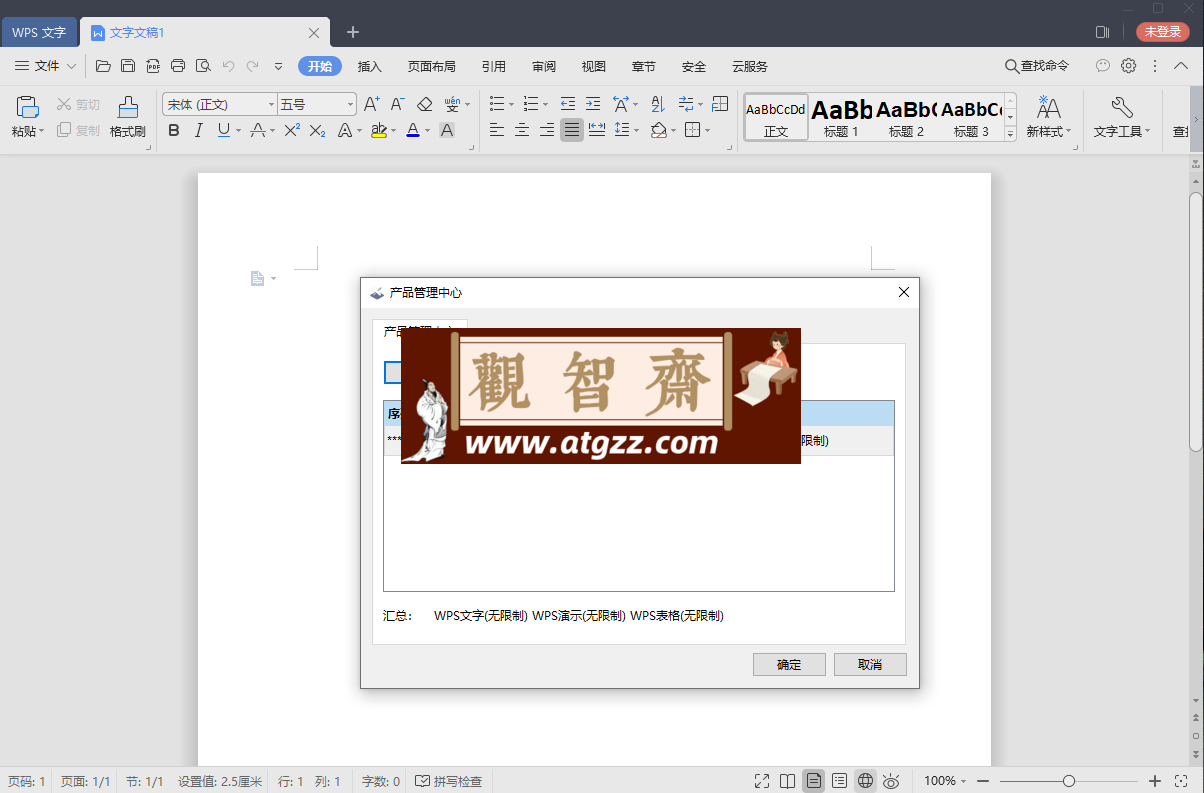1204x793 pixels.
Task: Open the 页面布局 ribbon tab
Action: [x=432, y=66]
